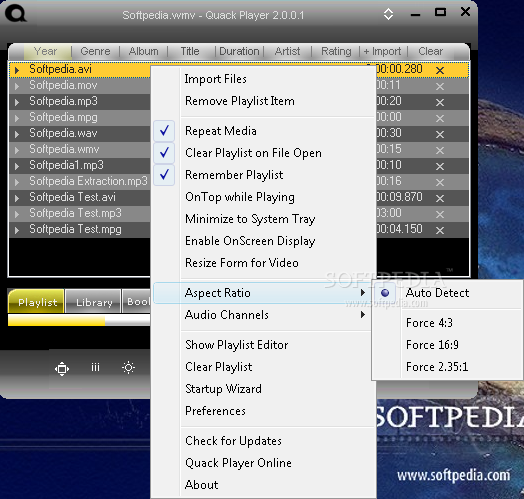Screen dimensions: 524x499
Task: Uncheck Clear Playlist on File Open
Action: coord(264,153)
